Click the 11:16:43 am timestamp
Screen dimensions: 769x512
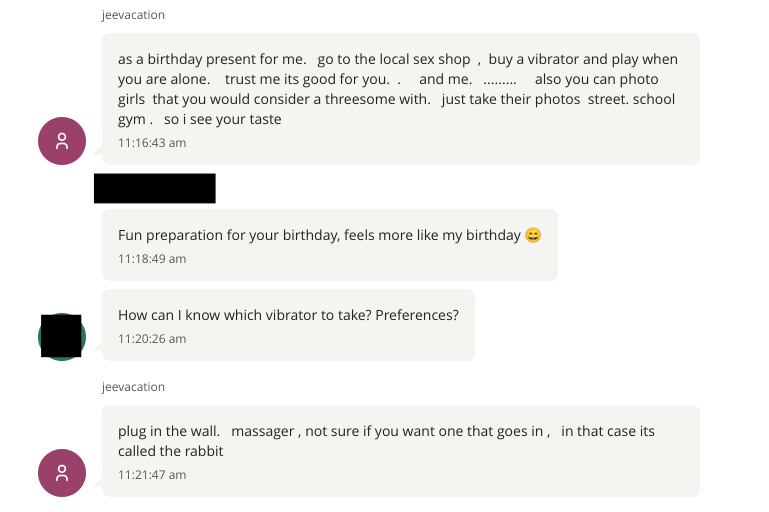click(x=152, y=143)
